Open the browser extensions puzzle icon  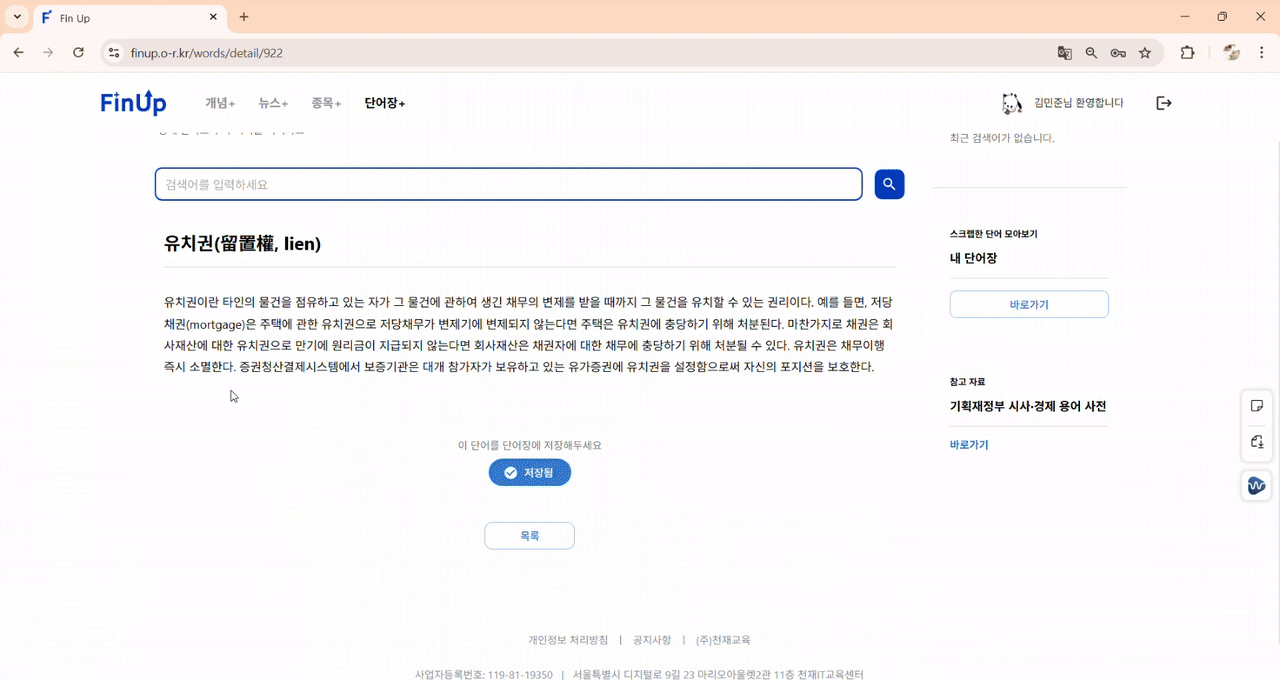click(1186, 52)
